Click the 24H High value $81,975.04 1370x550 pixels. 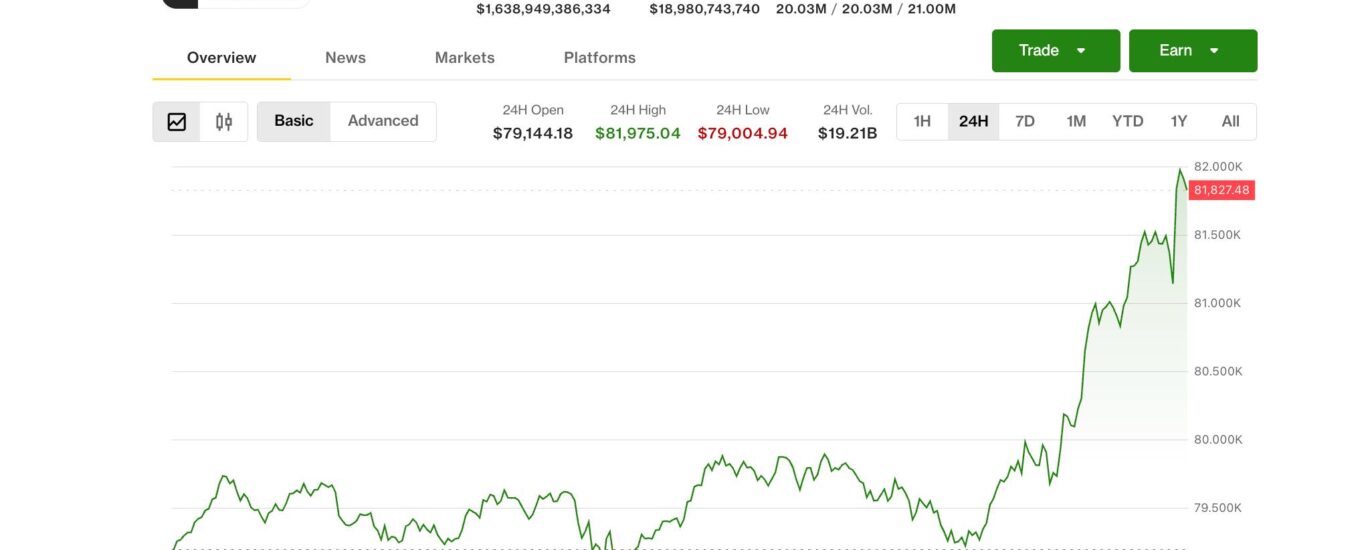coord(638,133)
